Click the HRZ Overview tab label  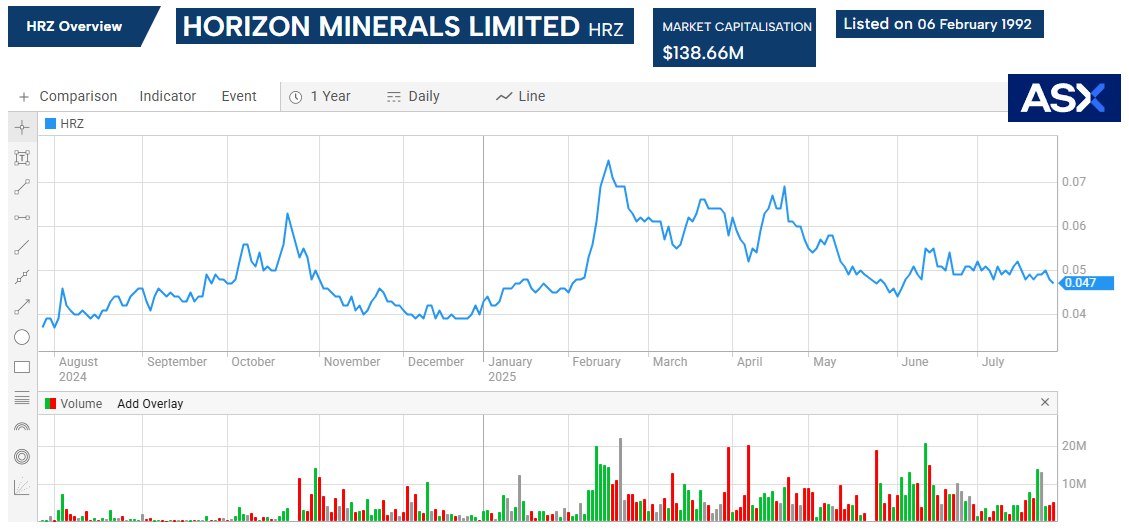[x=75, y=27]
